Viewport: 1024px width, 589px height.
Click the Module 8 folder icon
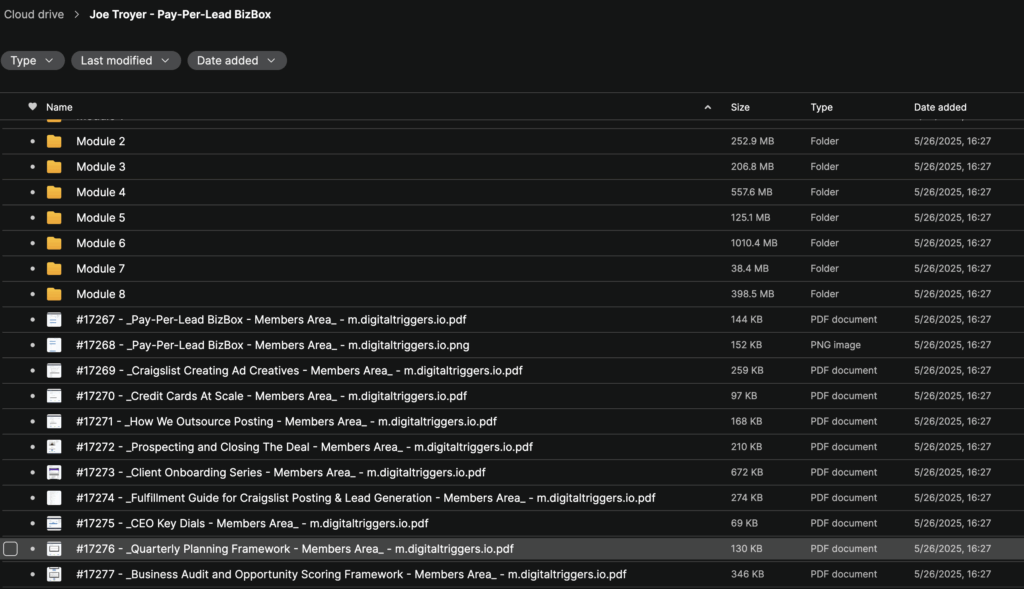54,294
